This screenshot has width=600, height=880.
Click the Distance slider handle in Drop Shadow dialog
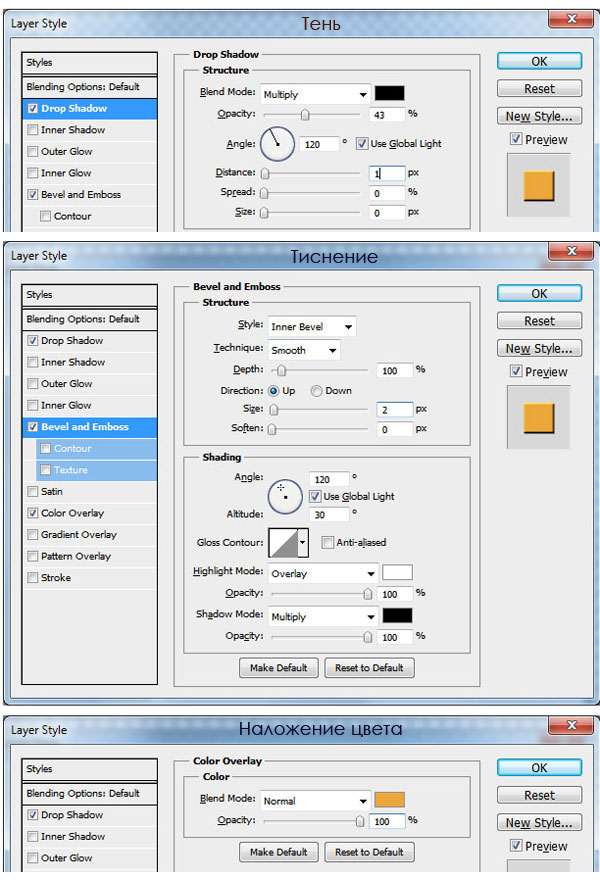click(x=265, y=173)
